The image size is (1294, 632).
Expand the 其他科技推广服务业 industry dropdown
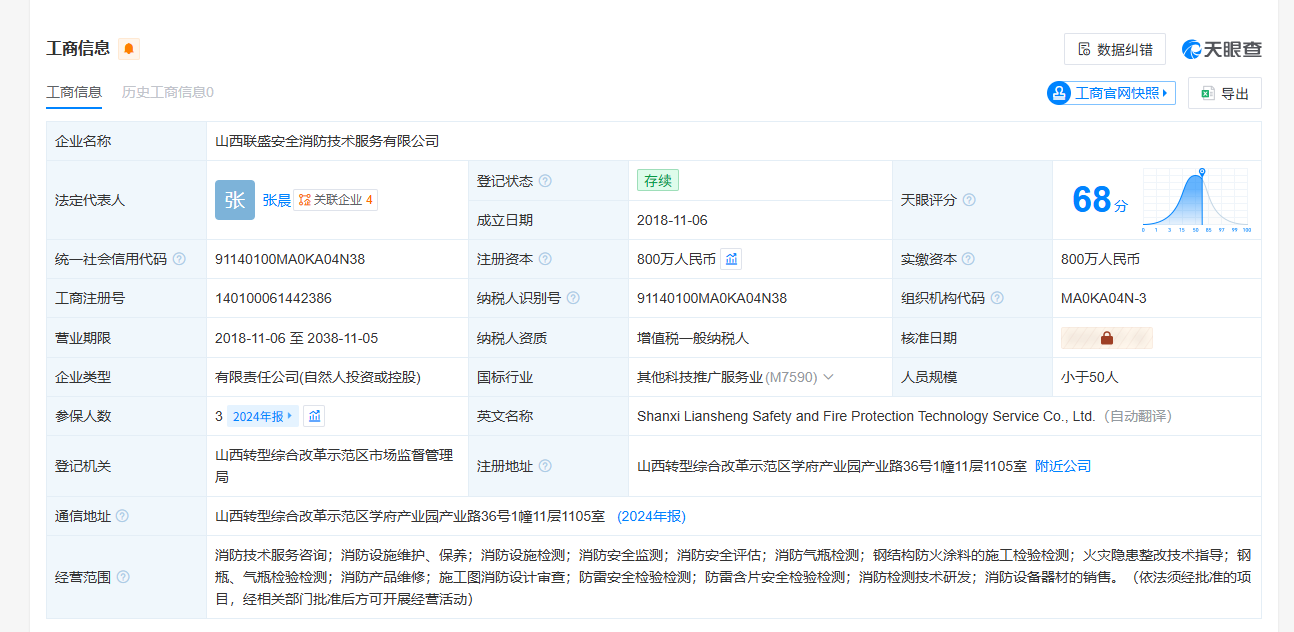coord(828,377)
